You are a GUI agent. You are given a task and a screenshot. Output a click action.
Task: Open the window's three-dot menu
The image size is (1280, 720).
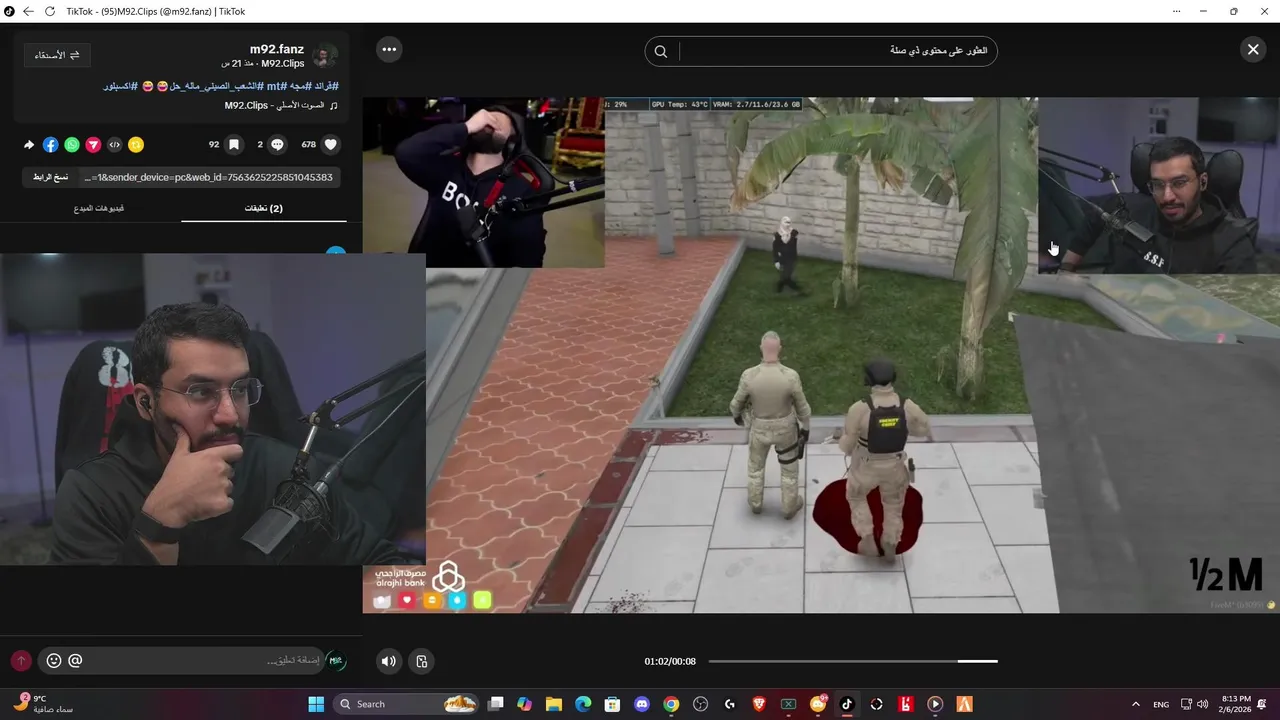[1176, 11]
